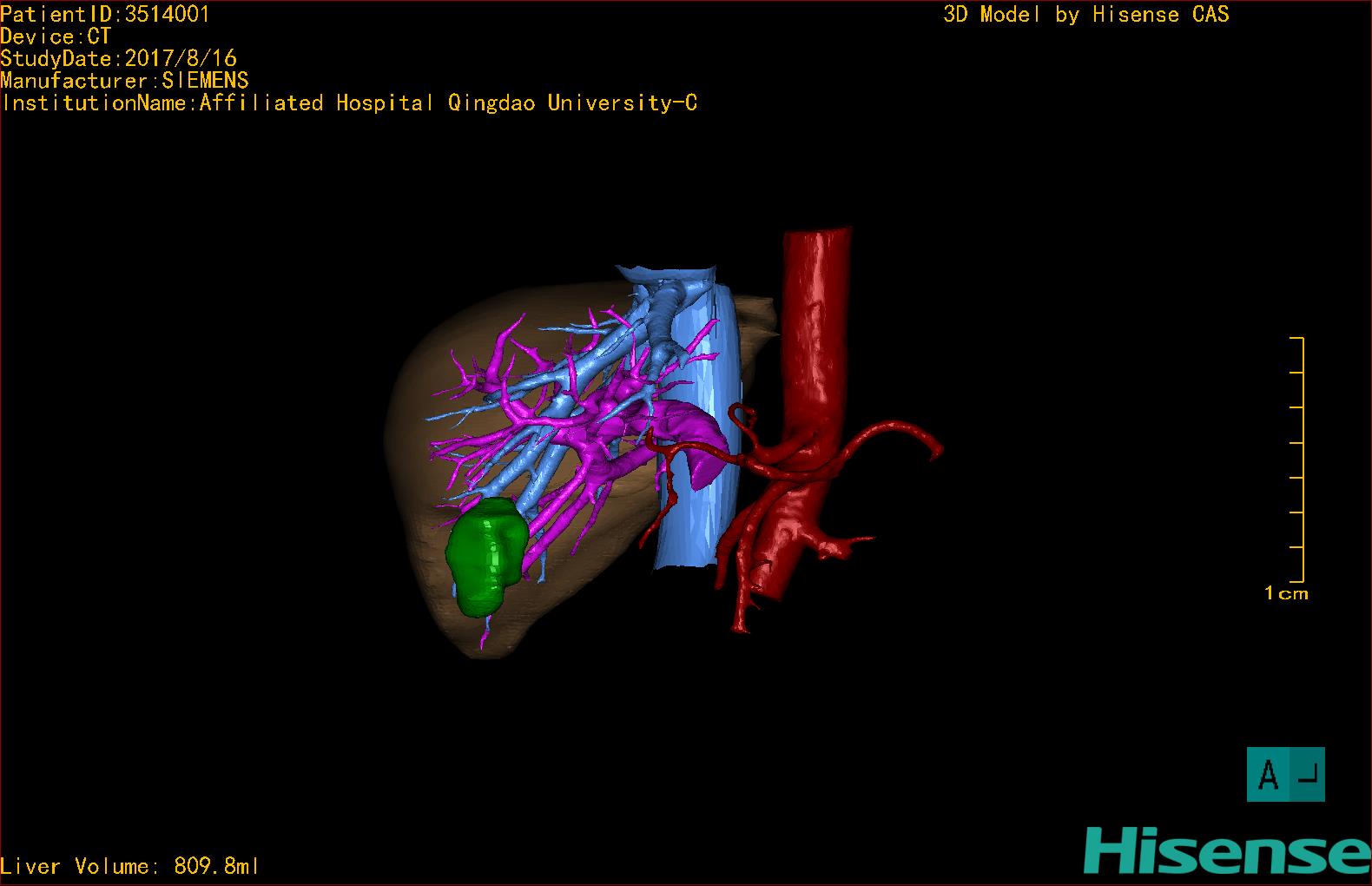
Task: Click the InstitutionName Affiliated Hospital text
Action: [349, 103]
